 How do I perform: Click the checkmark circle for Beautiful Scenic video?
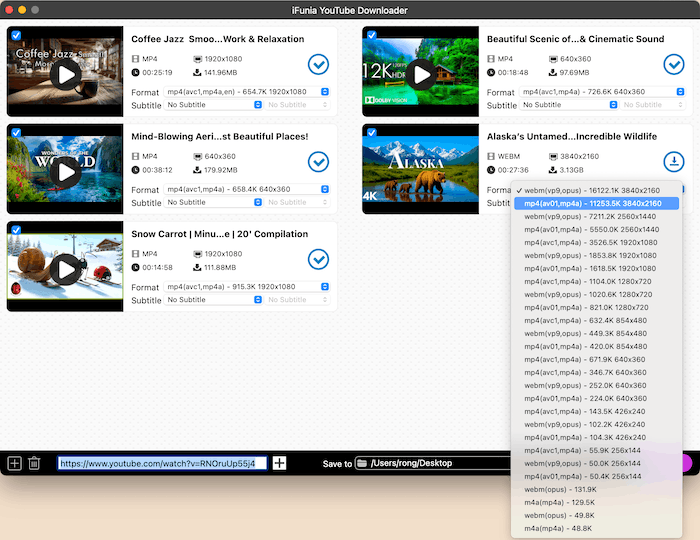pos(674,65)
